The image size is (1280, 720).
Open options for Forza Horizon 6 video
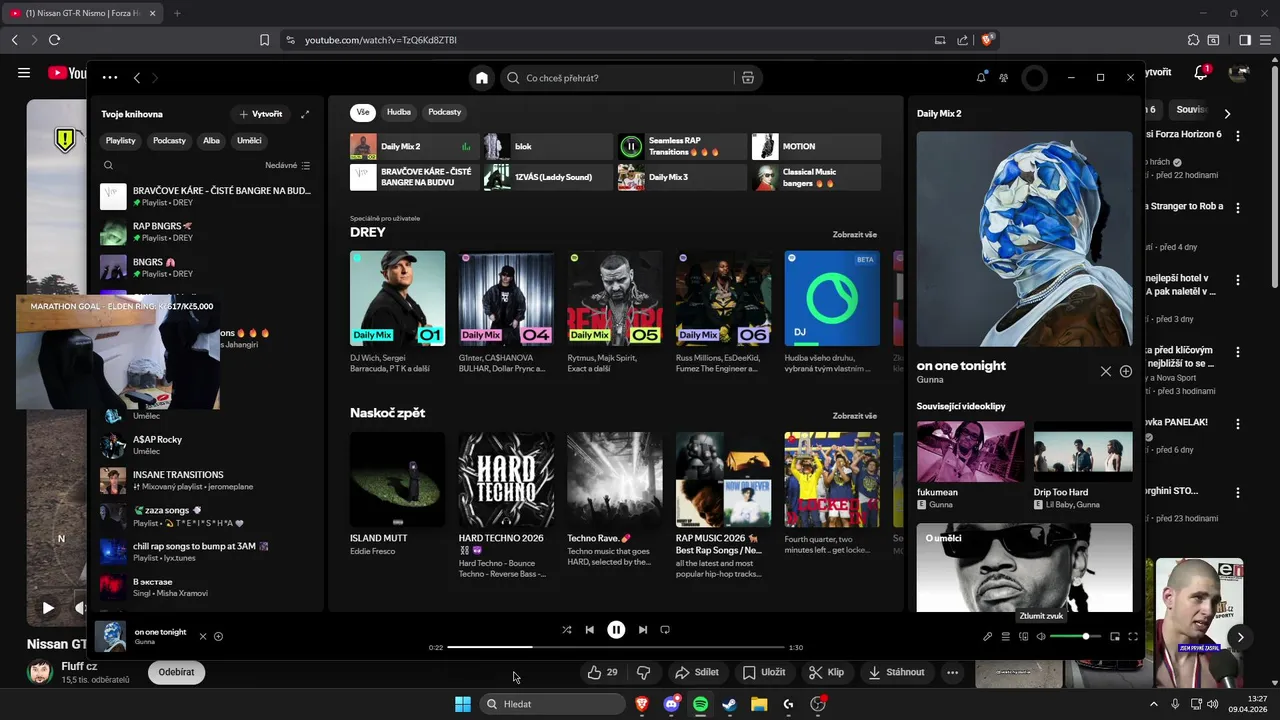click(1238, 135)
